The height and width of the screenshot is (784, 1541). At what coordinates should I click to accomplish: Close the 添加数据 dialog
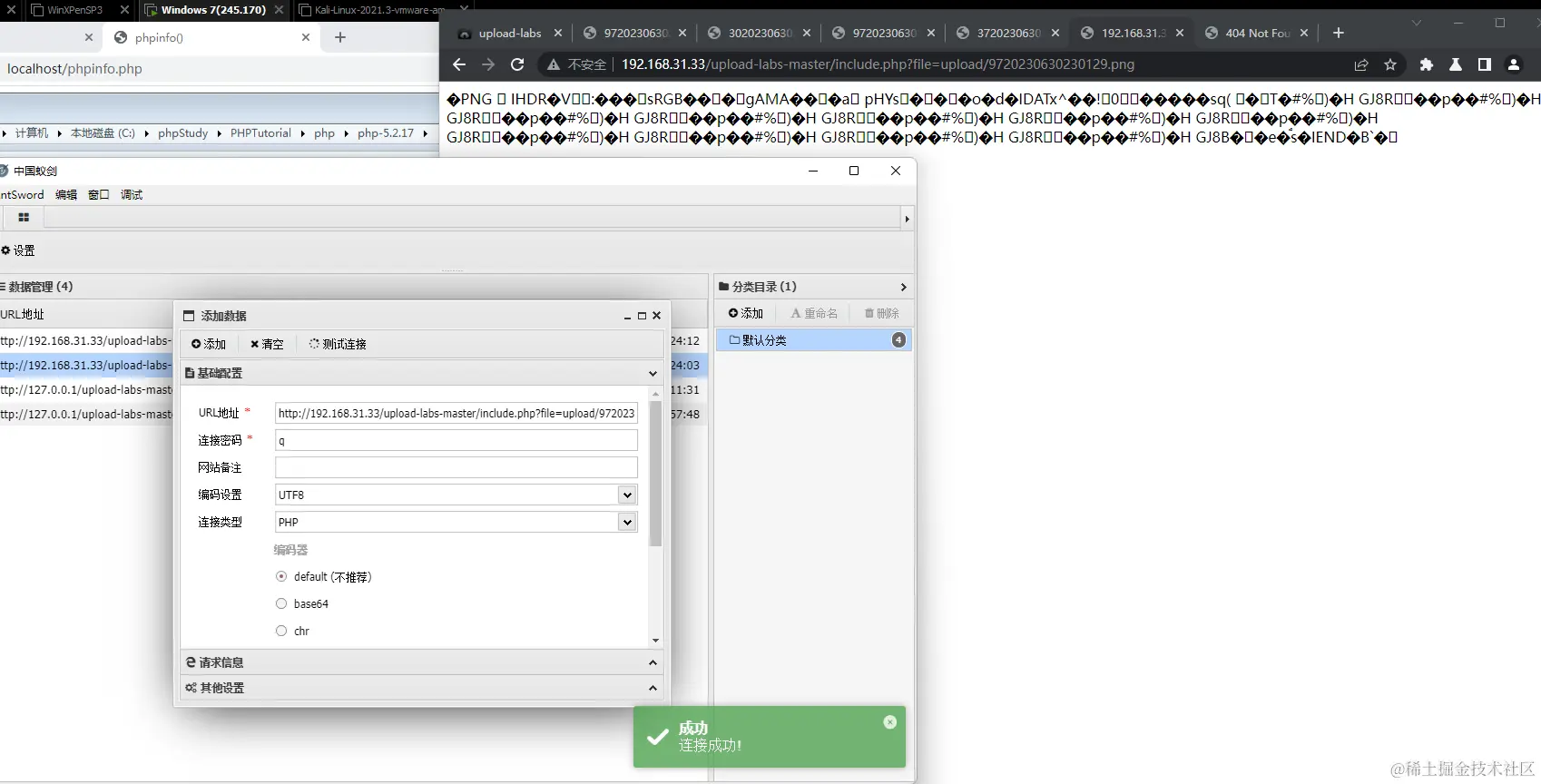(x=656, y=316)
